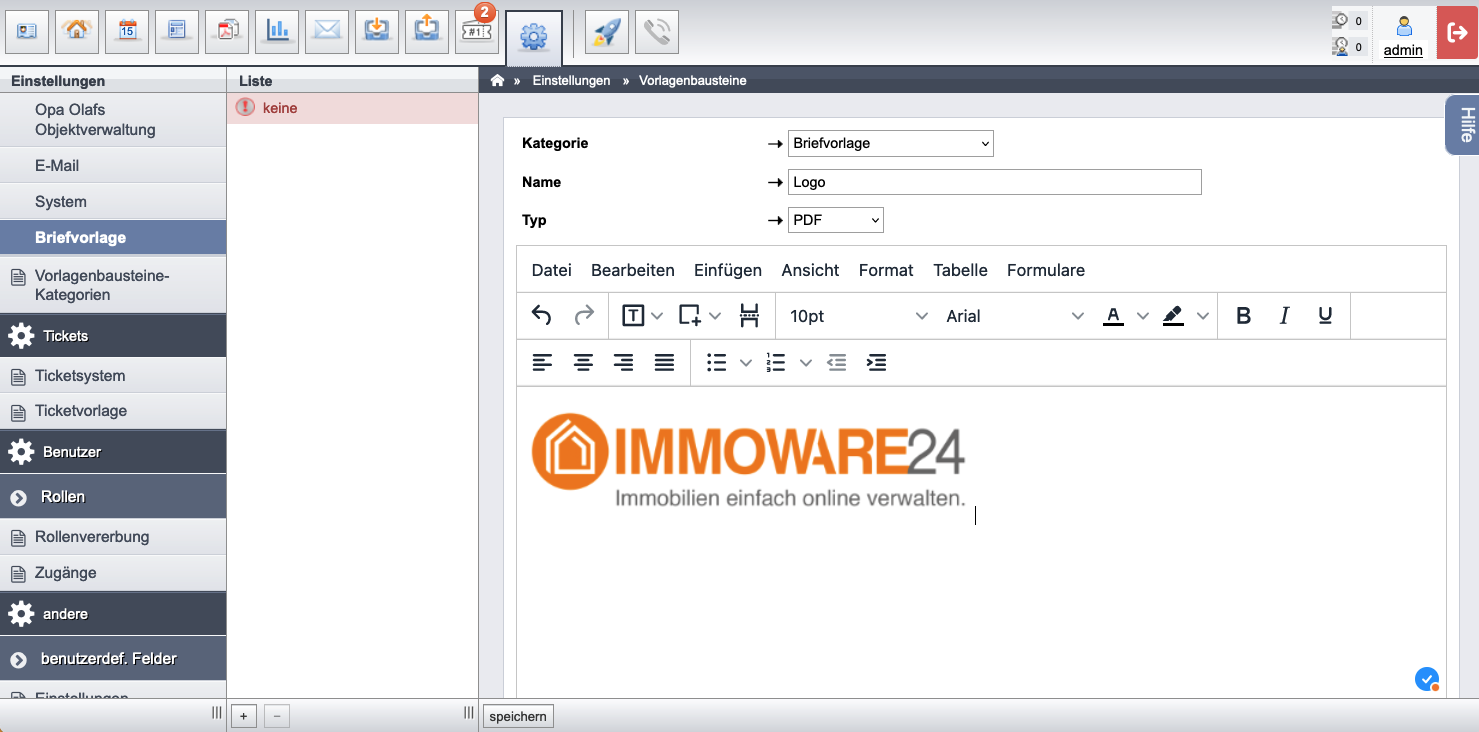
Task: Open numbered list style dropdown arrow
Action: pos(805,363)
